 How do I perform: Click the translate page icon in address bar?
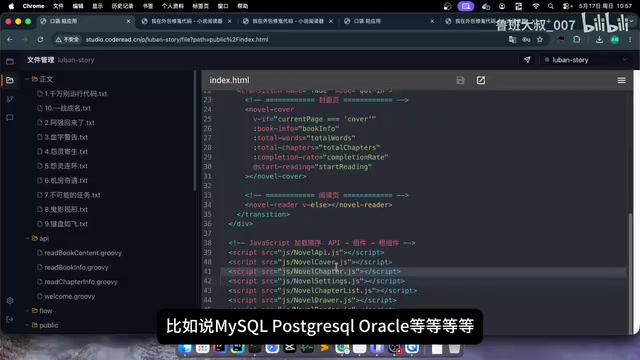[512, 40]
